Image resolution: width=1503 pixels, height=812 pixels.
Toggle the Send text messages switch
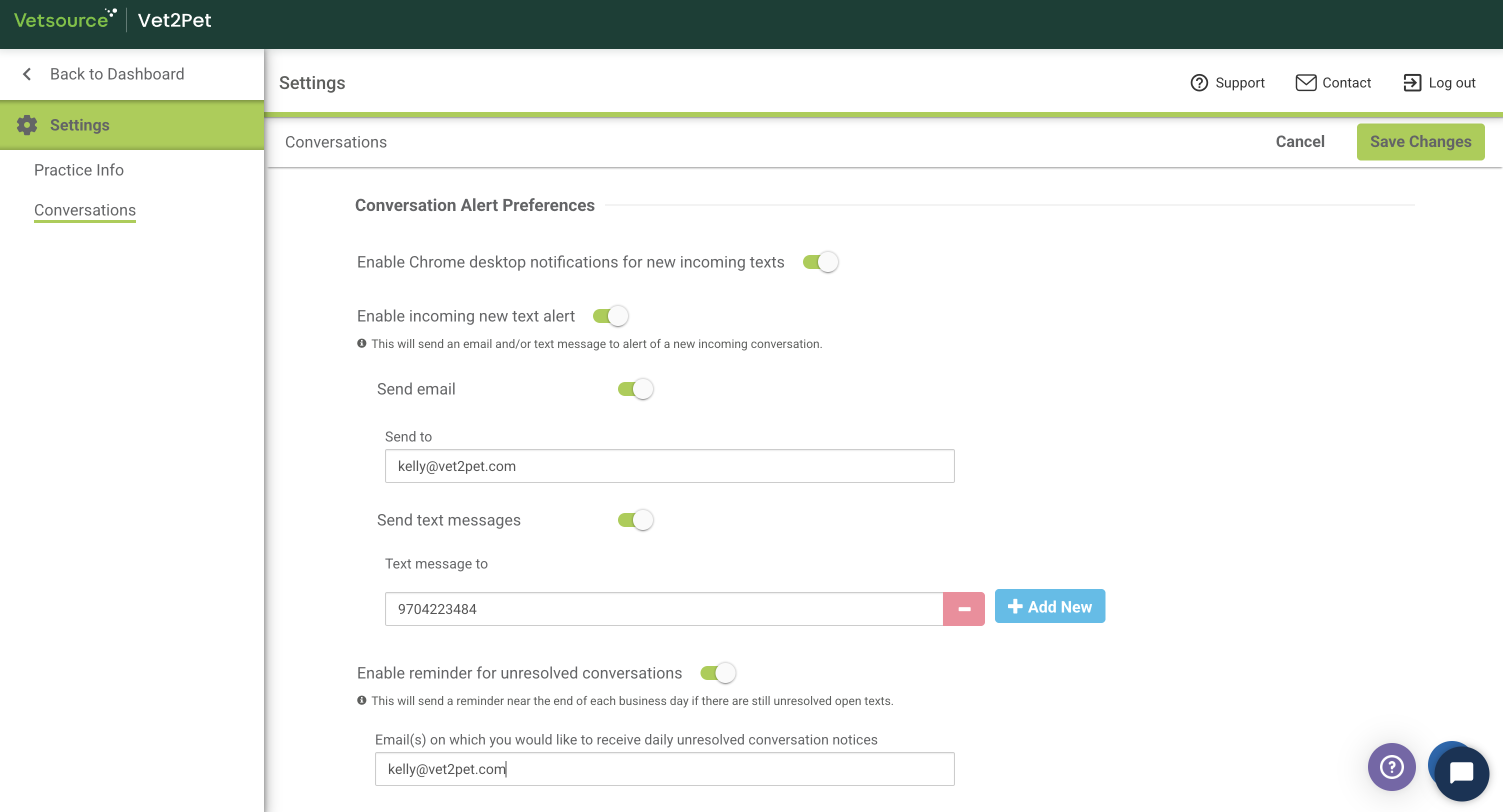click(x=635, y=520)
